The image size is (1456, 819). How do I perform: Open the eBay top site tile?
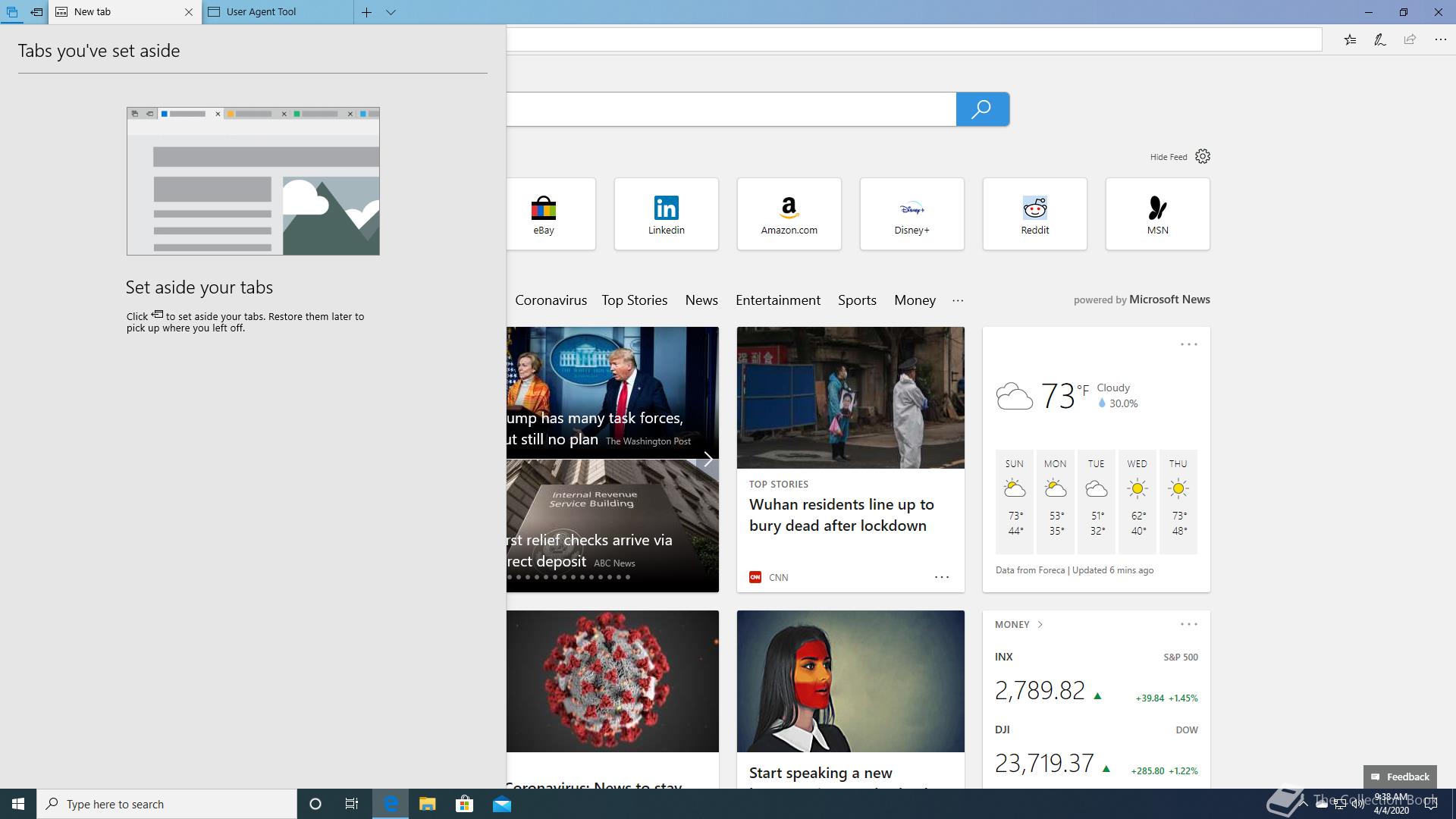pos(551,214)
